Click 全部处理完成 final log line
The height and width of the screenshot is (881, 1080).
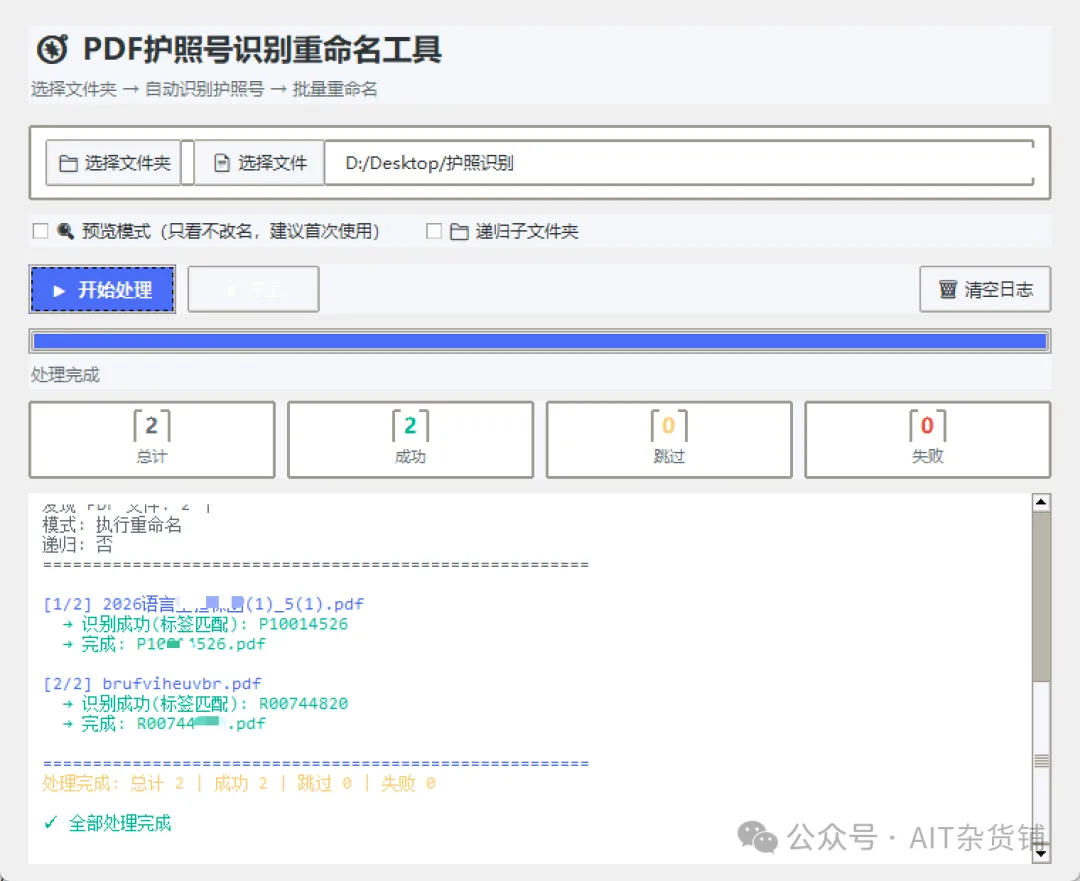(x=107, y=823)
